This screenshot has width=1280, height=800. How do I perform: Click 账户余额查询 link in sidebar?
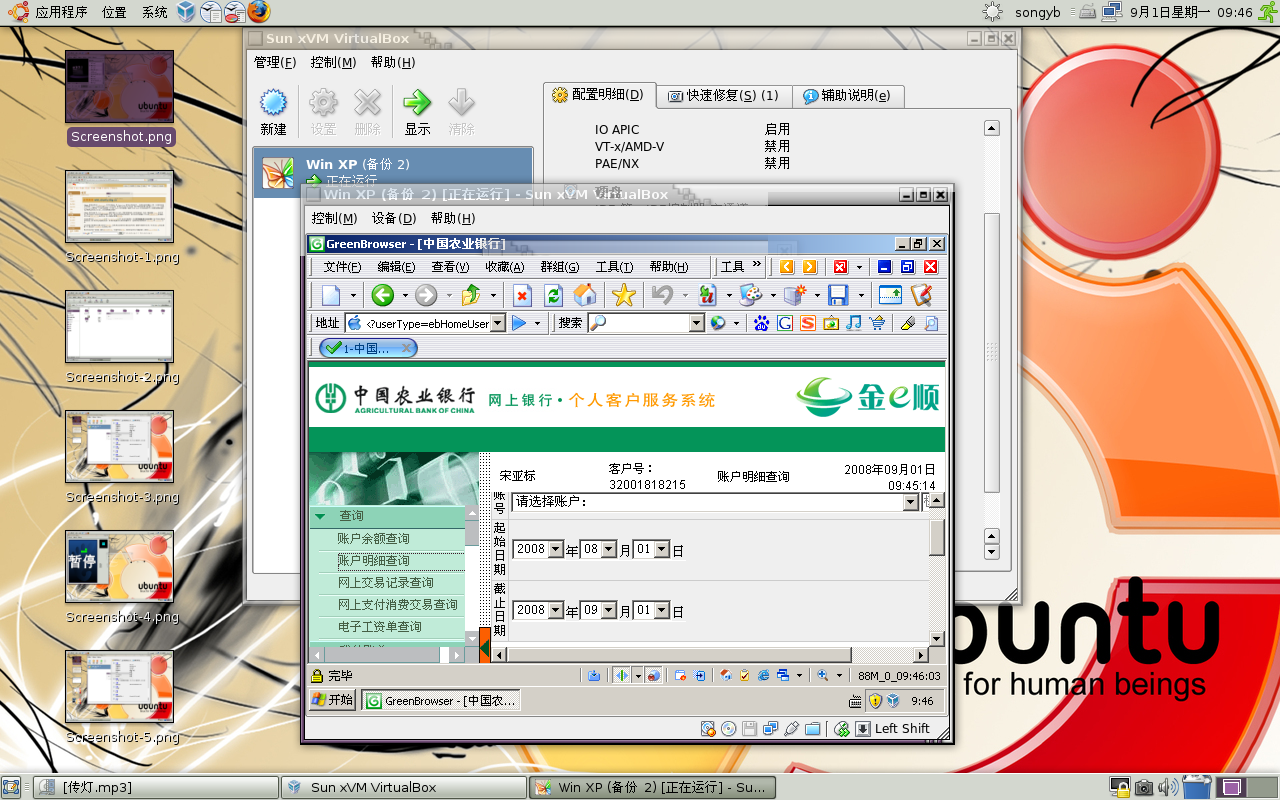pos(373,538)
